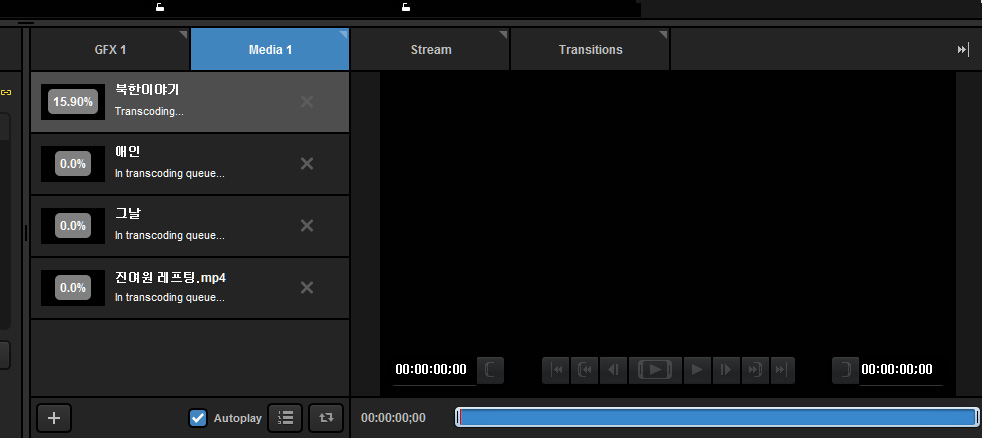Image resolution: width=982 pixels, height=438 pixels.
Task: Expand the Transitions tab corner menu
Action: 663,34
